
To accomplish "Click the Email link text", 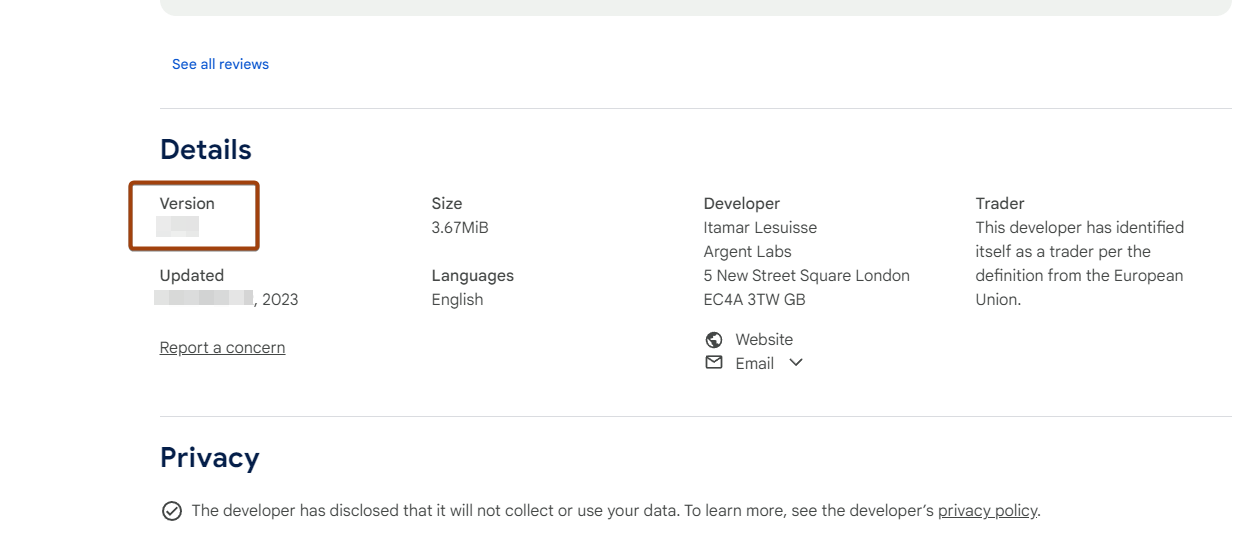I will click(754, 364).
